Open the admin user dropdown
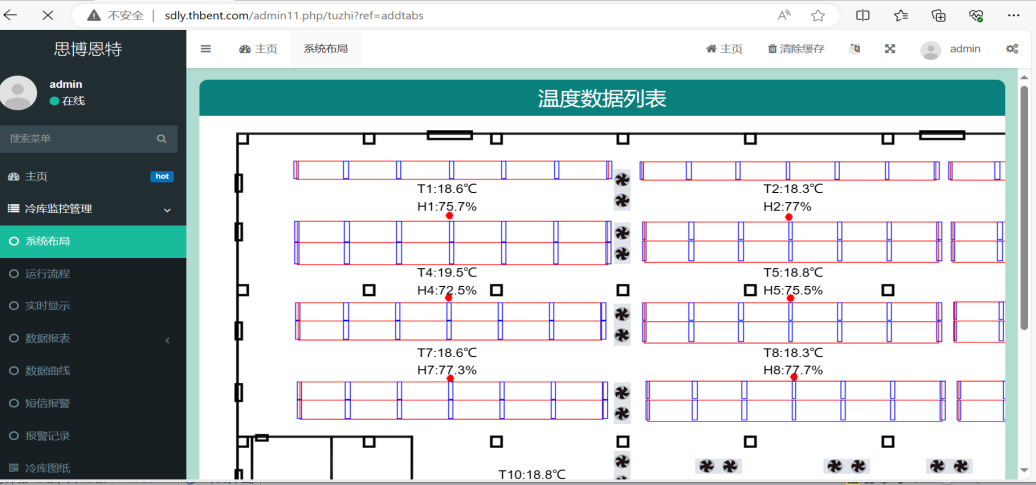This screenshot has width=1036, height=485. tap(951, 49)
